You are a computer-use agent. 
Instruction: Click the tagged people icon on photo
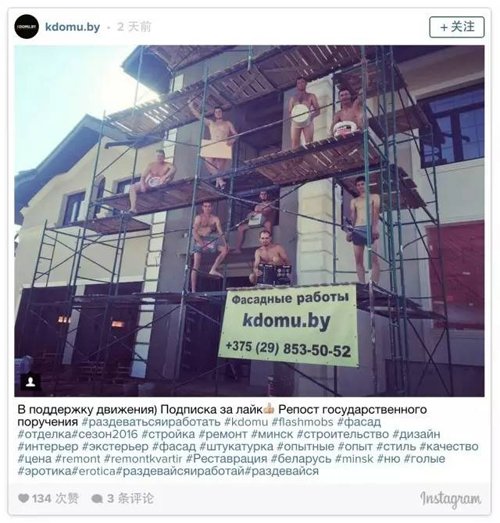pyautogui.click(x=31, y=382)
